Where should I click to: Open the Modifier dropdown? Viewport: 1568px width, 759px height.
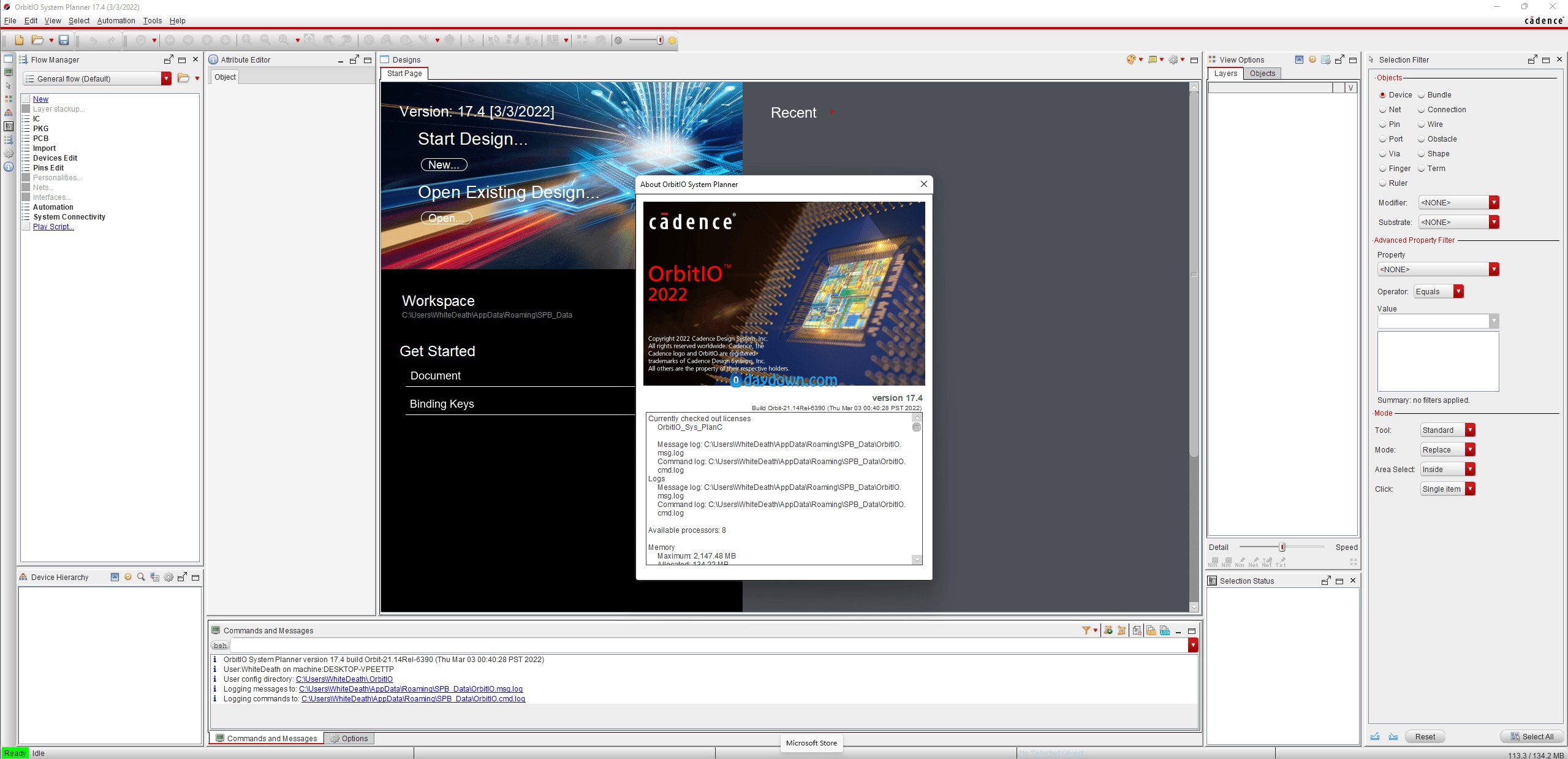pyautogui.click(x=1459, y=202)
